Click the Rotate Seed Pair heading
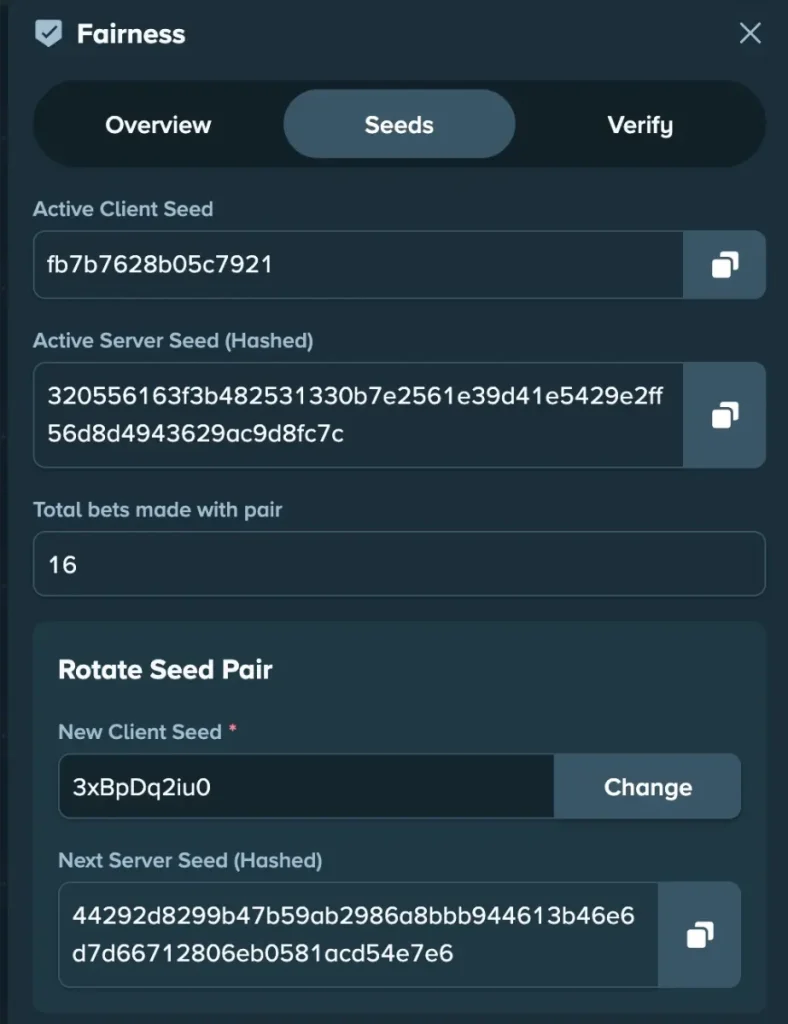The height and width of the screenshot is (1024, 788). 165,670
